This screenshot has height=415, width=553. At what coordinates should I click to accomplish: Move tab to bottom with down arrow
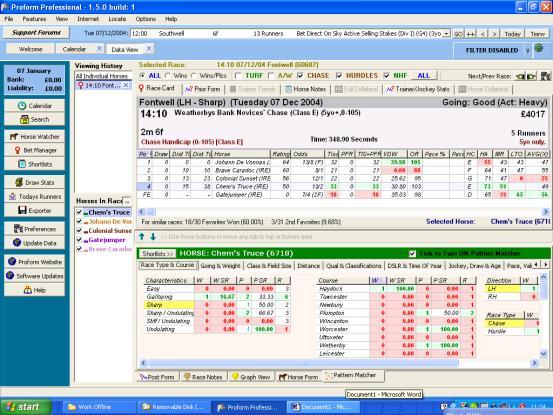153,237
